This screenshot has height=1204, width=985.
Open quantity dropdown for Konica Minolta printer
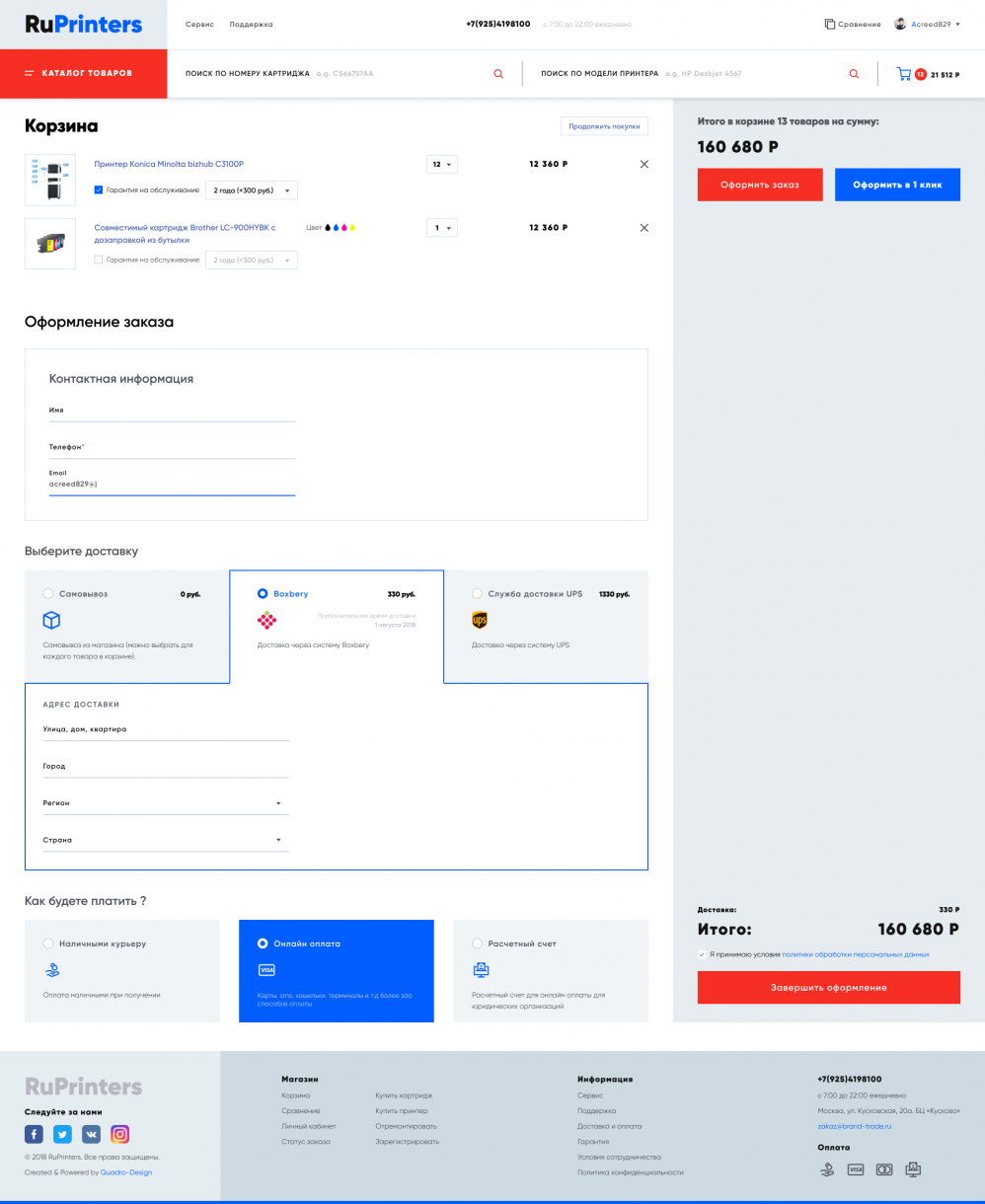442,165
